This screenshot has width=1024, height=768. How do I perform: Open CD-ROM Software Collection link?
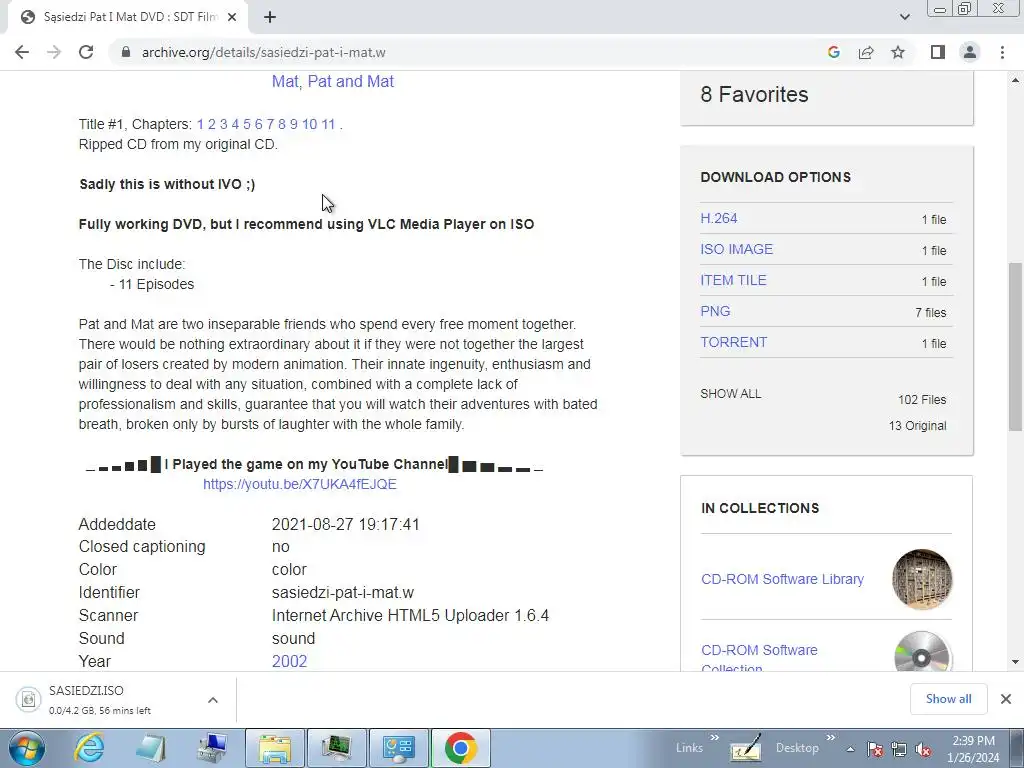coord(759,658)
